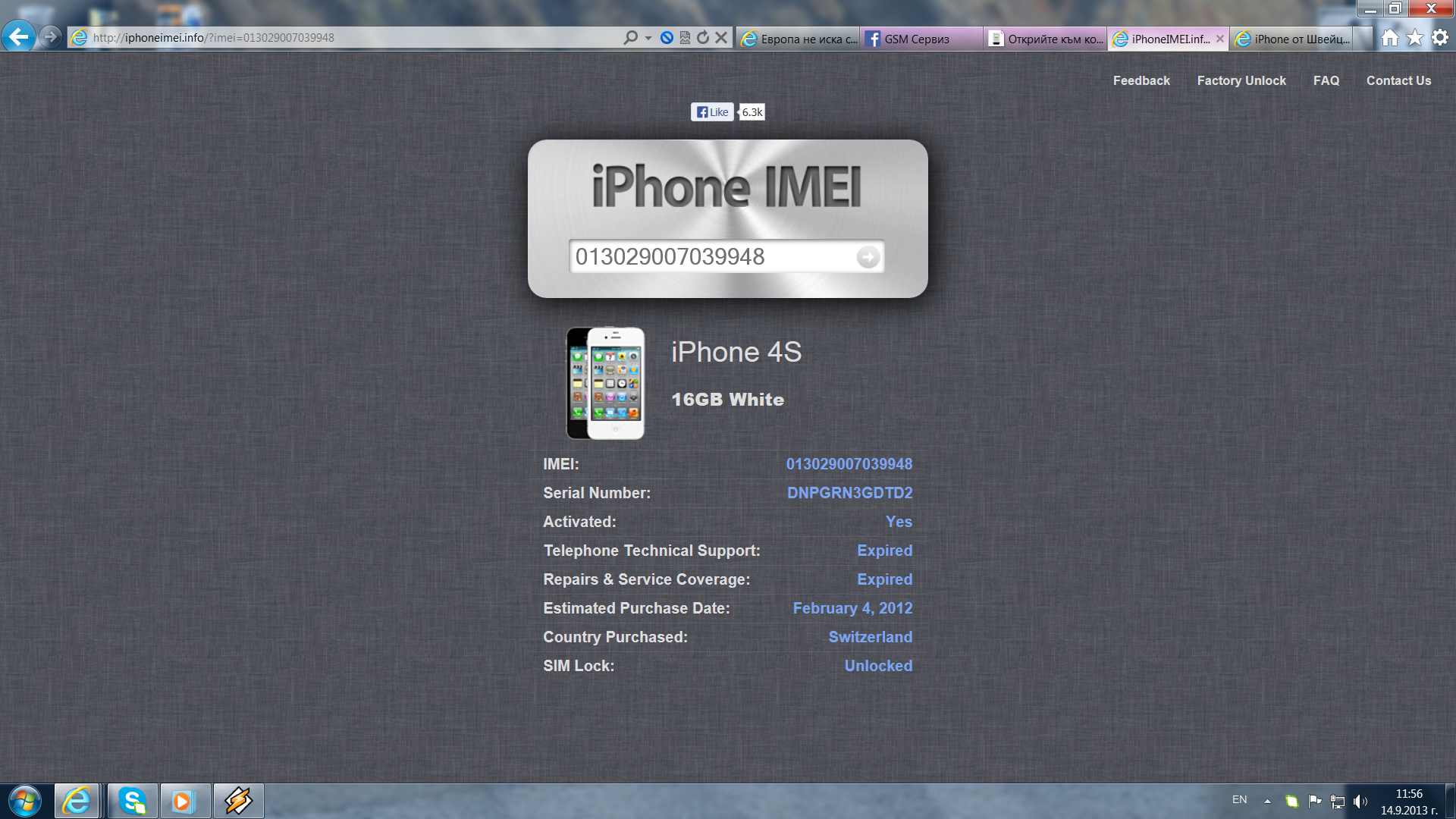Screen dimensions: 1456x819
Task: Click the IMEI number input field
Action: [x=713, y=256]
